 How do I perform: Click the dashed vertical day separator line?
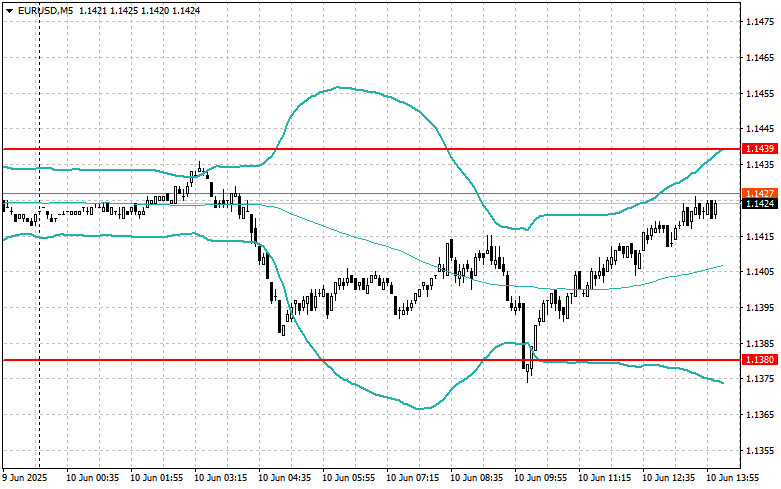[39, 234]
